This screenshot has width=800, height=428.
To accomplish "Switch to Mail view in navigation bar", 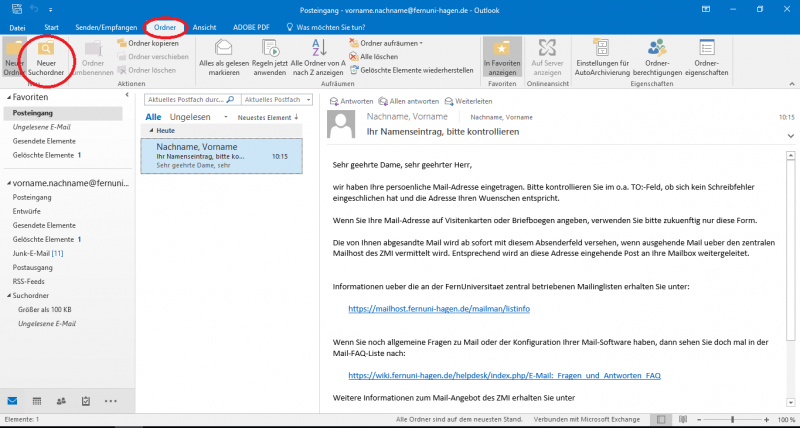I will point(12,401).
